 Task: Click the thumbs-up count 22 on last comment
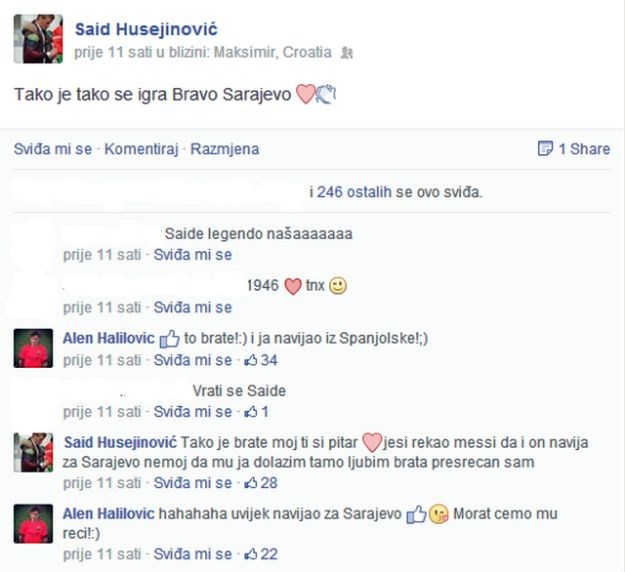[261, 554]
